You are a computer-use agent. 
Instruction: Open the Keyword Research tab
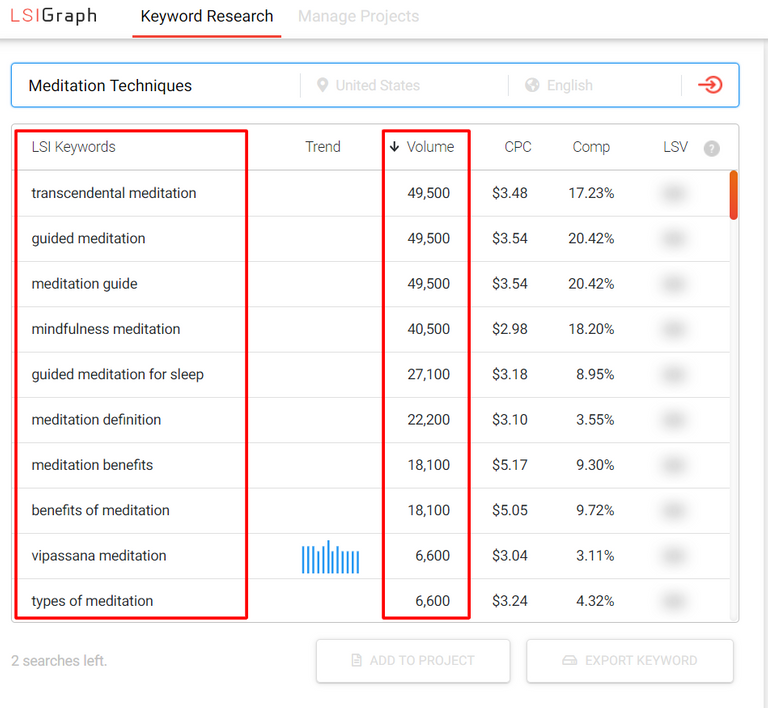(207, 17)
